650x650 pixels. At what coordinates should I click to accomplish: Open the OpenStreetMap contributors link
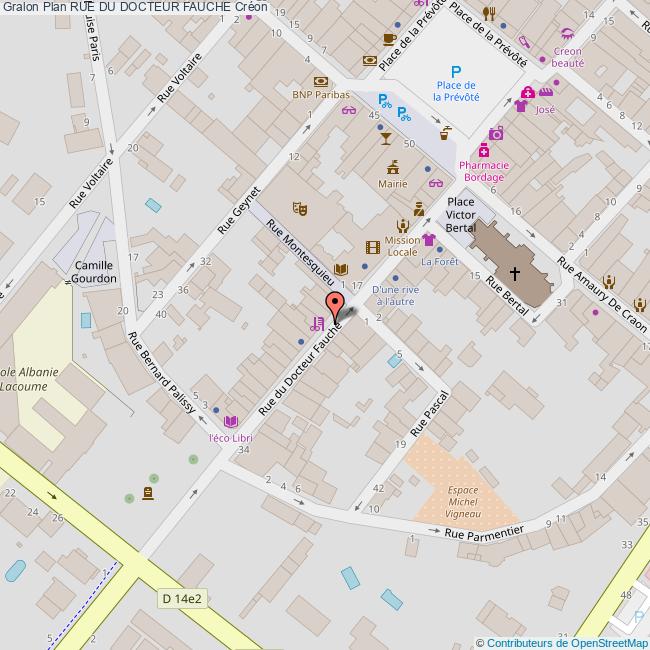[x=564, y=642]
